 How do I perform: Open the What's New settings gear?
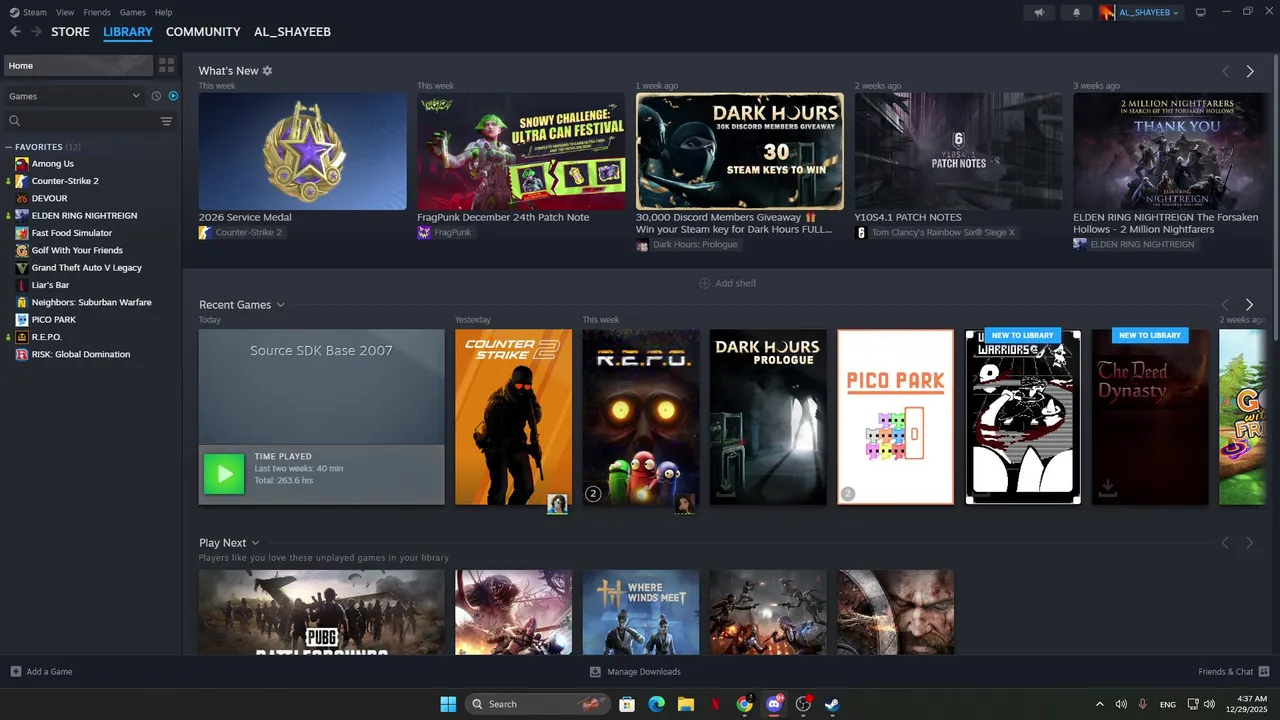(267, 71)
